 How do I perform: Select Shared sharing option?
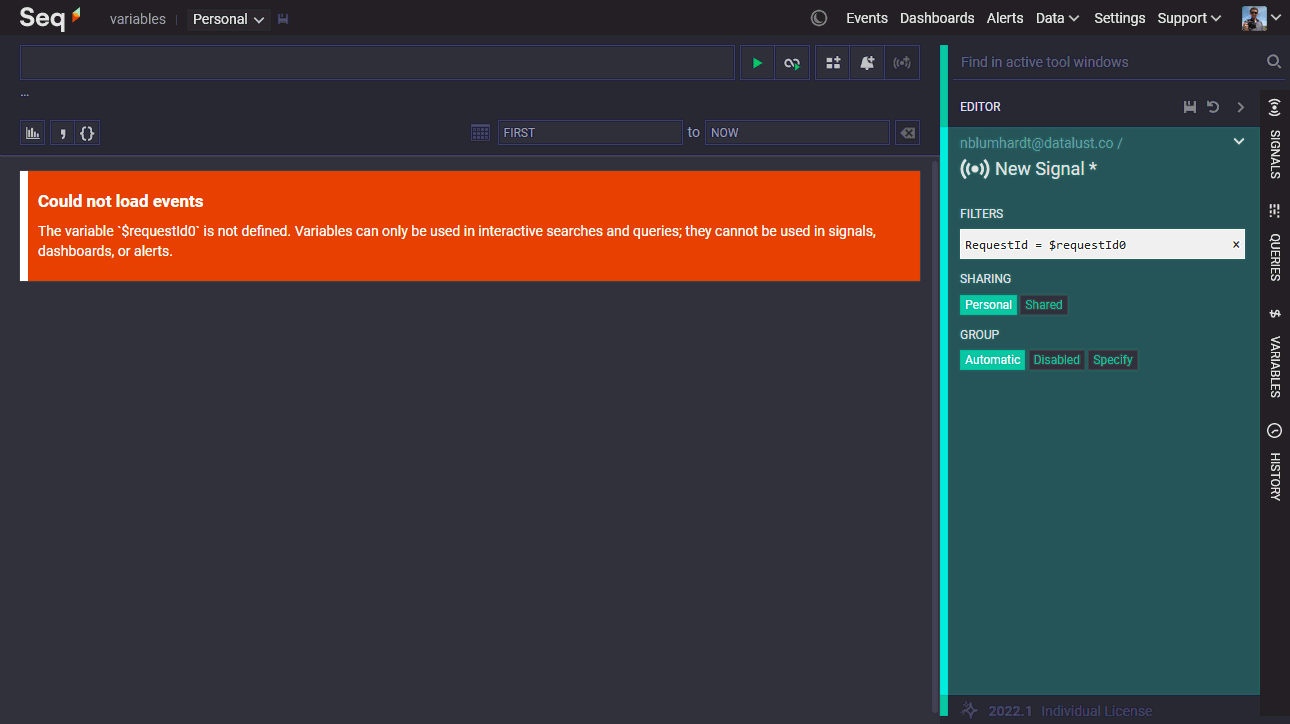click(x=1044, y=305)
